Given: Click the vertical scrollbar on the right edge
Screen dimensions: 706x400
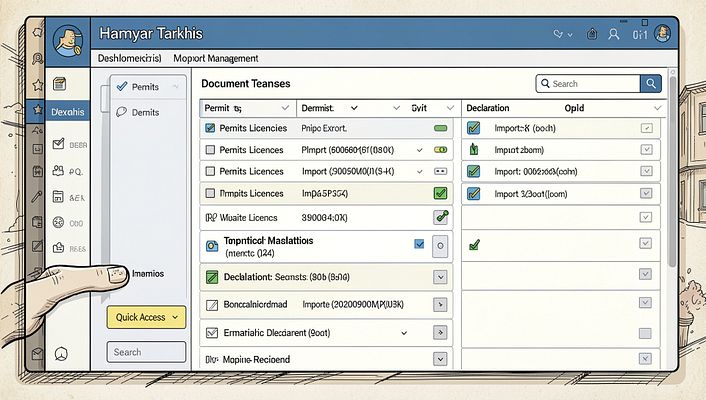Looking at the screenshot, I should click(x=672, y=171).
